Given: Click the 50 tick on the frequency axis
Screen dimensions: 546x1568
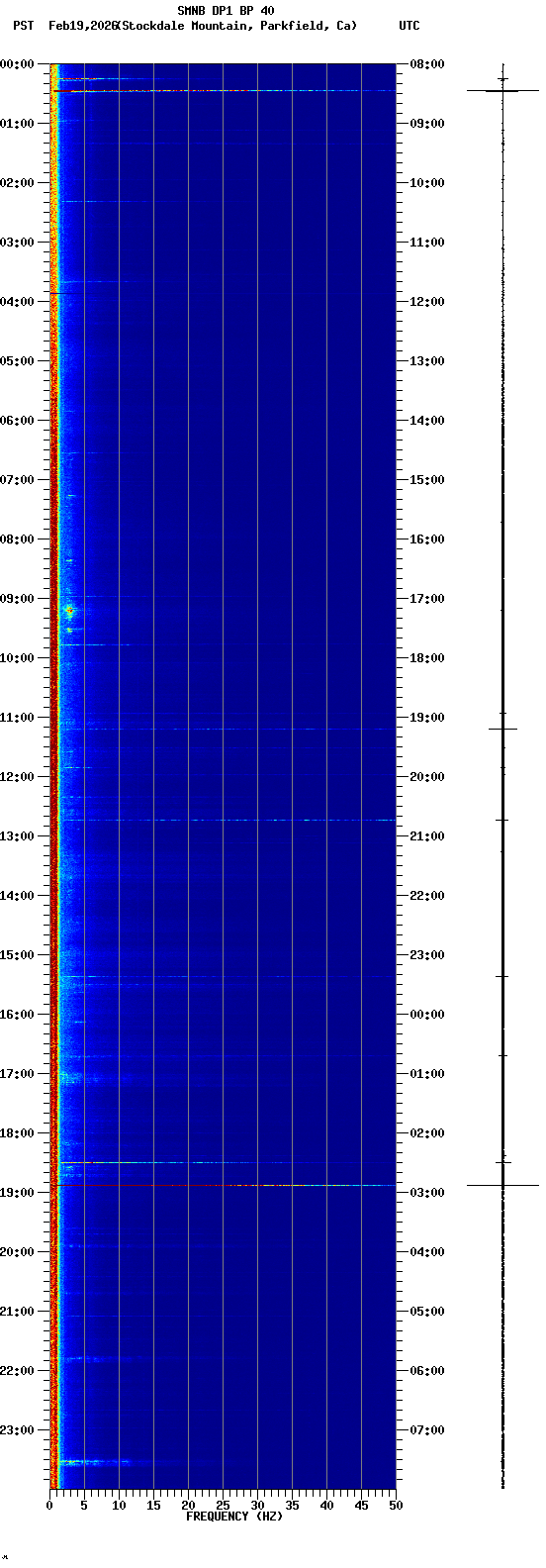Looking at the screenshot, I should pyautogui.click(x=396, y=1506).
